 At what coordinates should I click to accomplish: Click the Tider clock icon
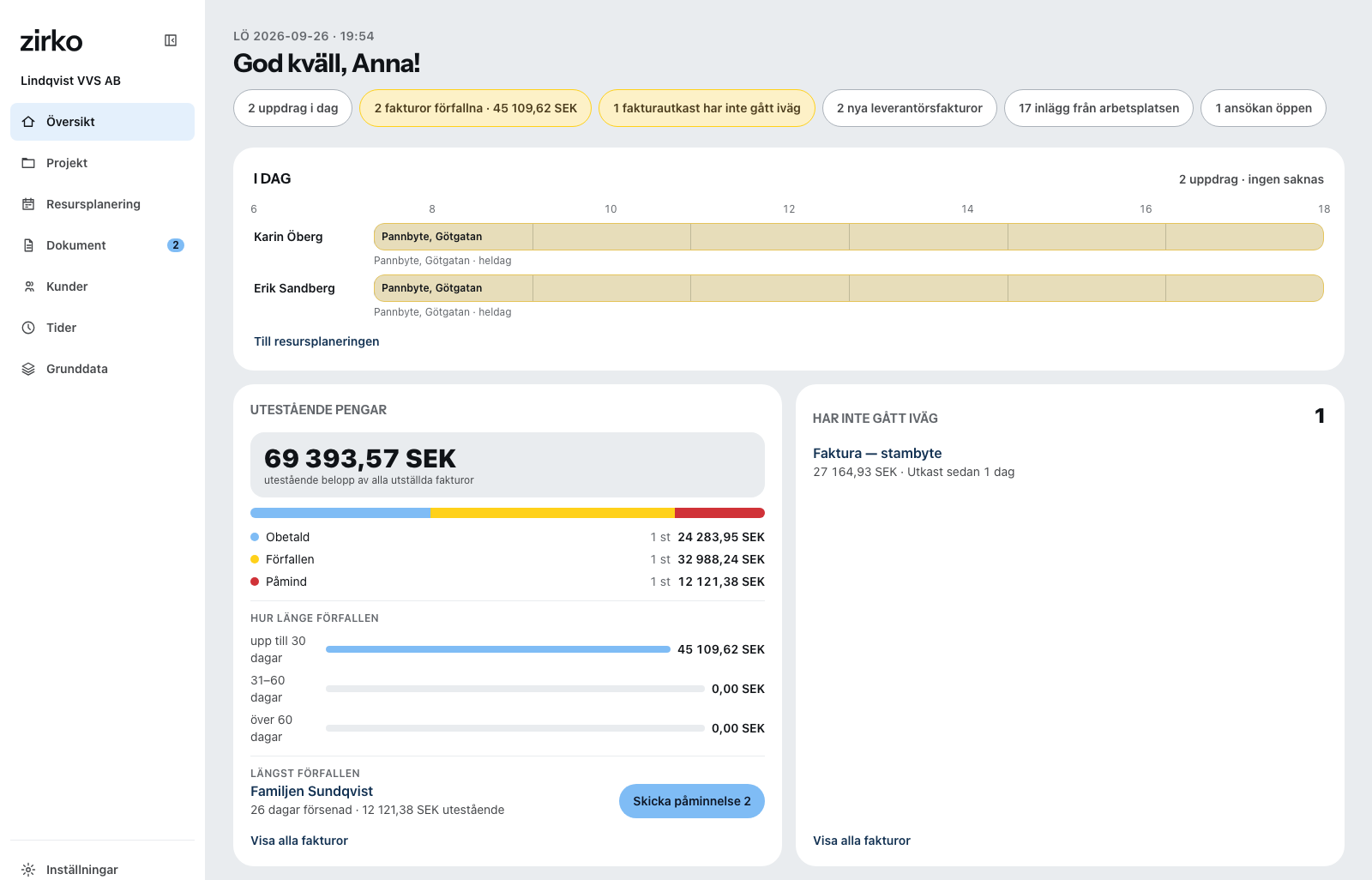[28, 328]
